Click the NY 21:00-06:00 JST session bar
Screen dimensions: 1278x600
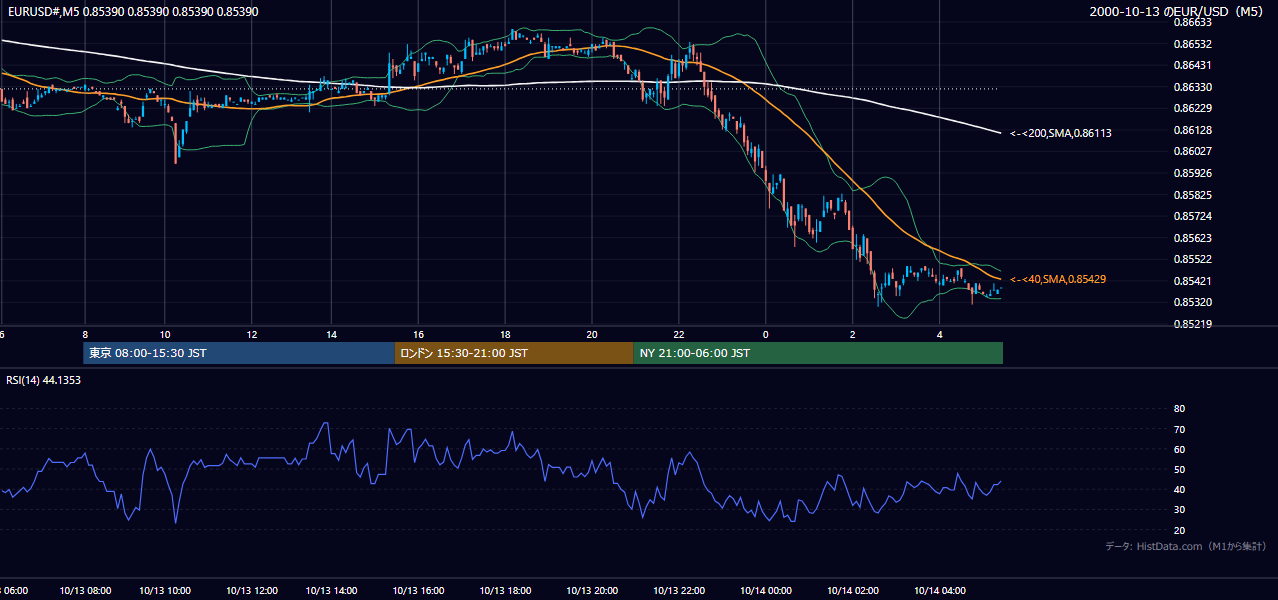point(818,353)
